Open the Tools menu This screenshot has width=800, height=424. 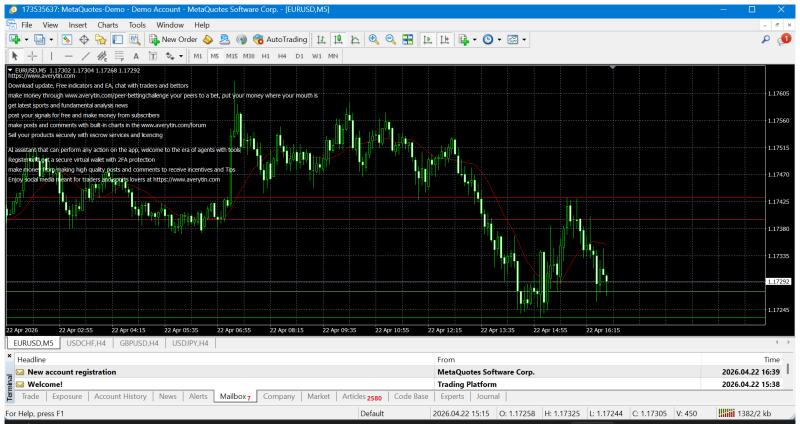[137, 25]
